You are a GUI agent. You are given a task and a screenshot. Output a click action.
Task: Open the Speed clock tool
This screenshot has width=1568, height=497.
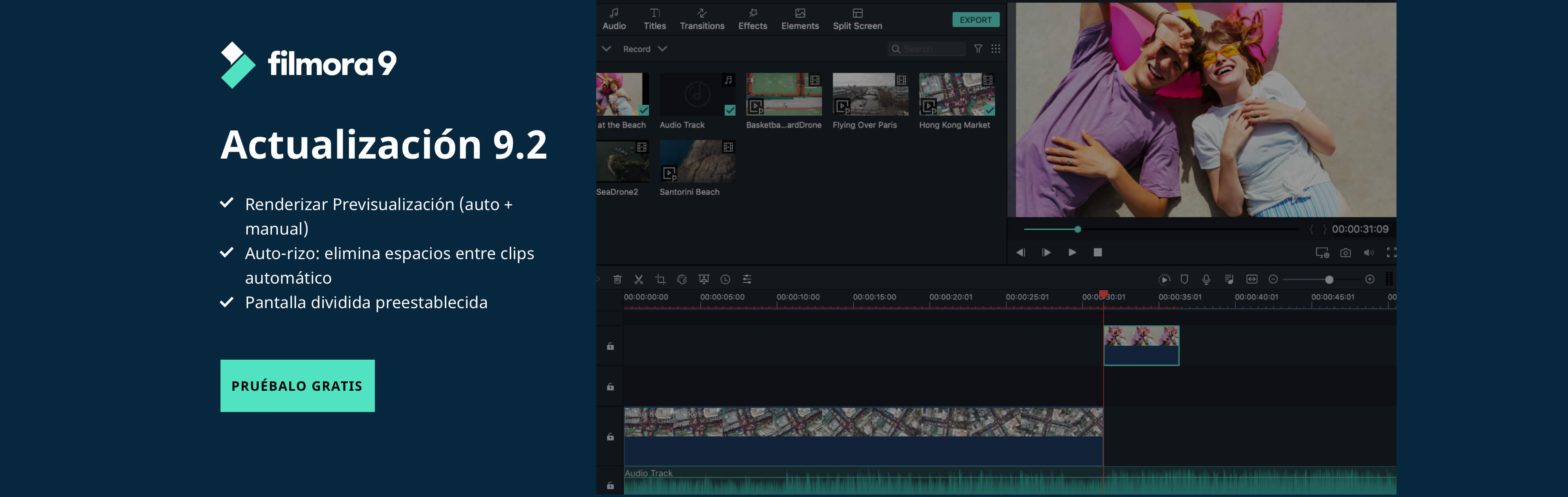pos(725,279)
